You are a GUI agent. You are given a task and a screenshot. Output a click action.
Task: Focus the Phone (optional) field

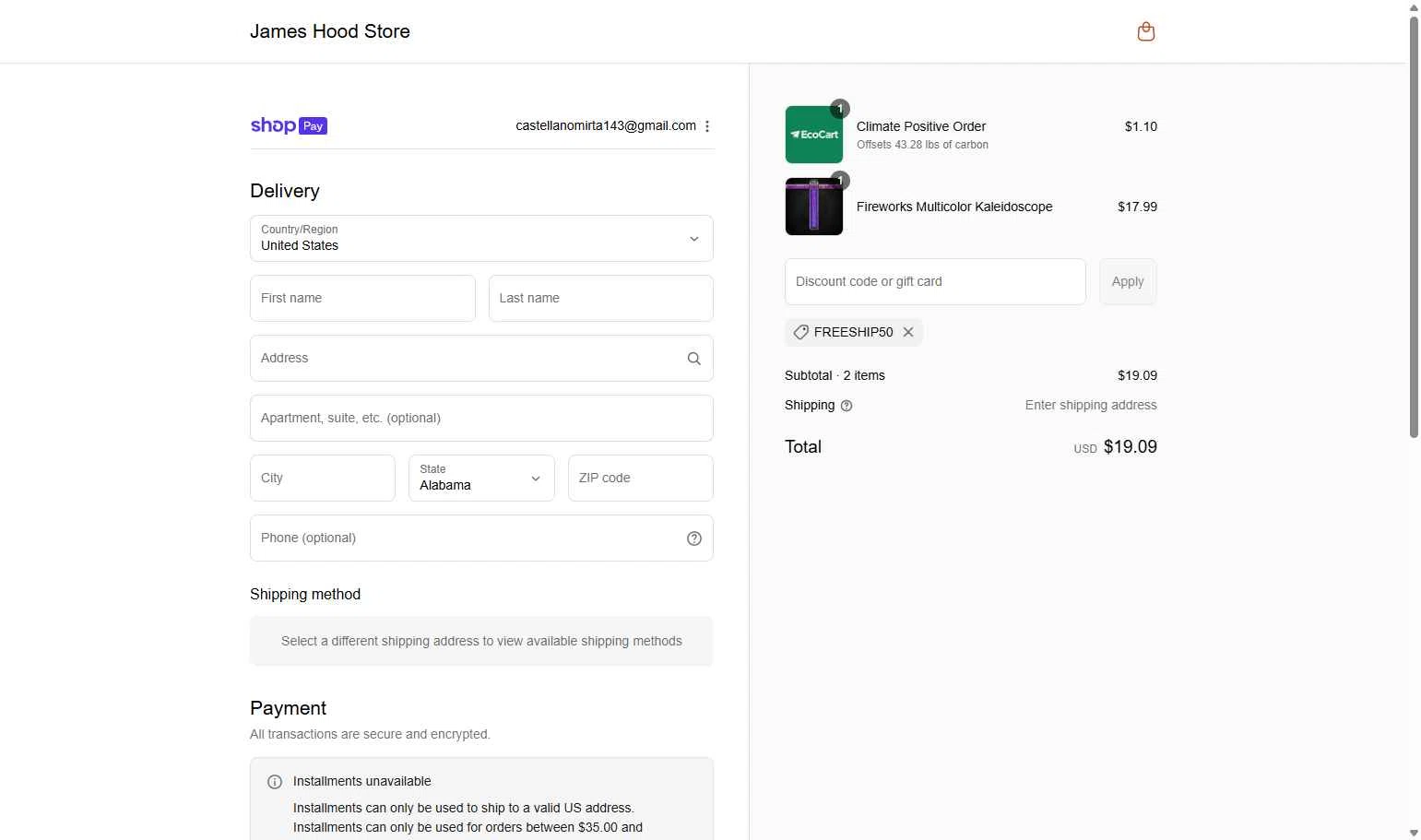pos(481,538)
